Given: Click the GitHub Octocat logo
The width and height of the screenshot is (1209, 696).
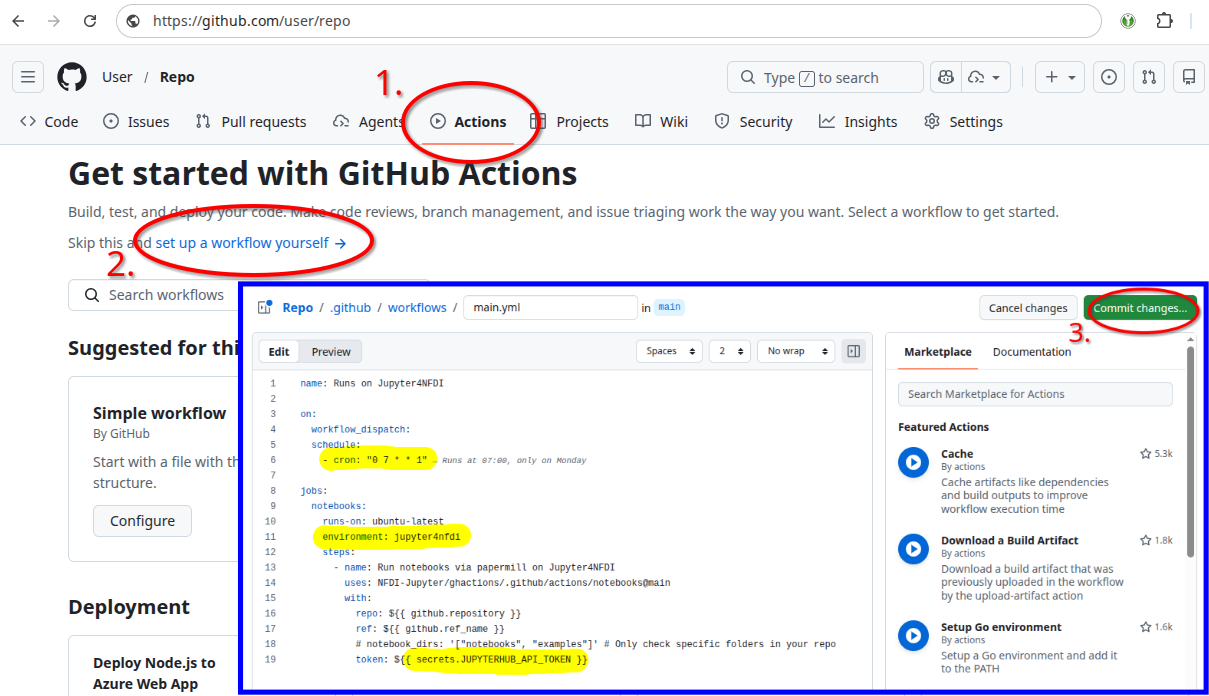Looking at the screenshot, I should click(72, 77).
